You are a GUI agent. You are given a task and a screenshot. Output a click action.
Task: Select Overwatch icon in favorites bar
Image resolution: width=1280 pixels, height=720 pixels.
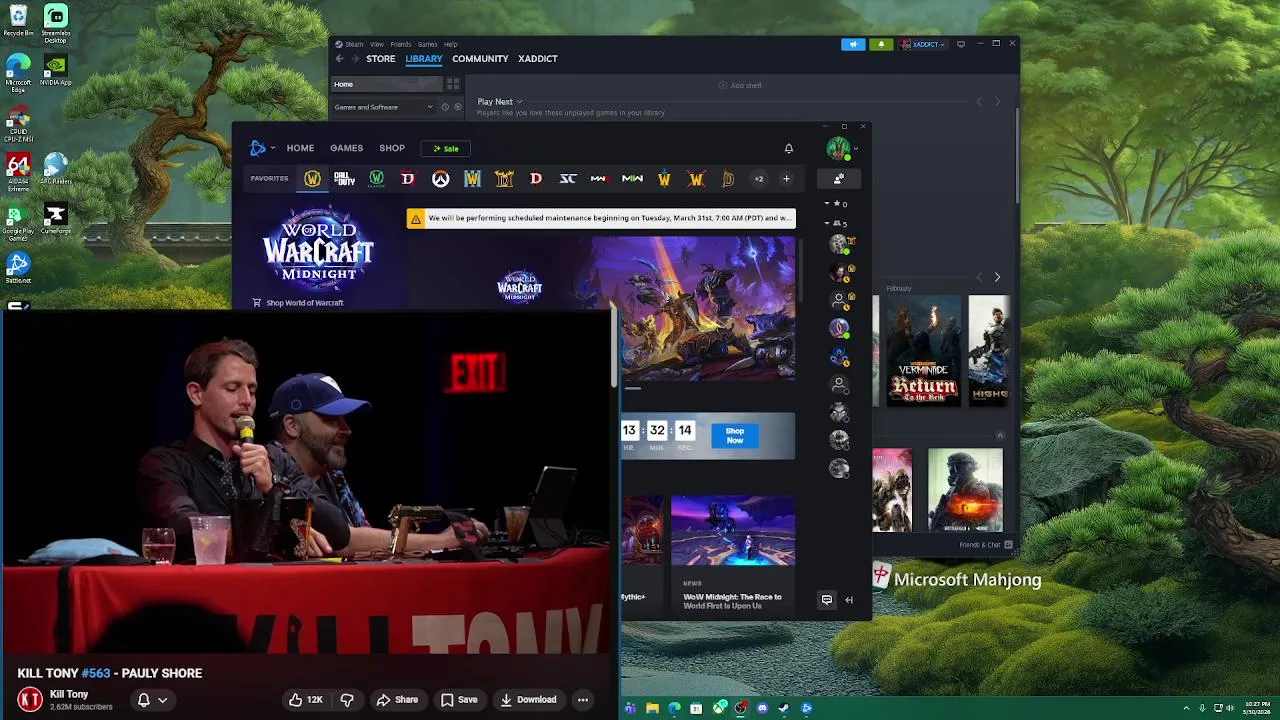pos(440,179)
